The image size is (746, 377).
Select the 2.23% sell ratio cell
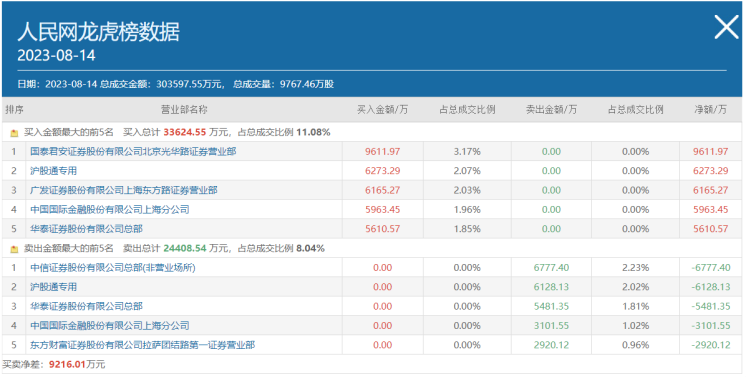pyautogui.click(x=635, y=268)
